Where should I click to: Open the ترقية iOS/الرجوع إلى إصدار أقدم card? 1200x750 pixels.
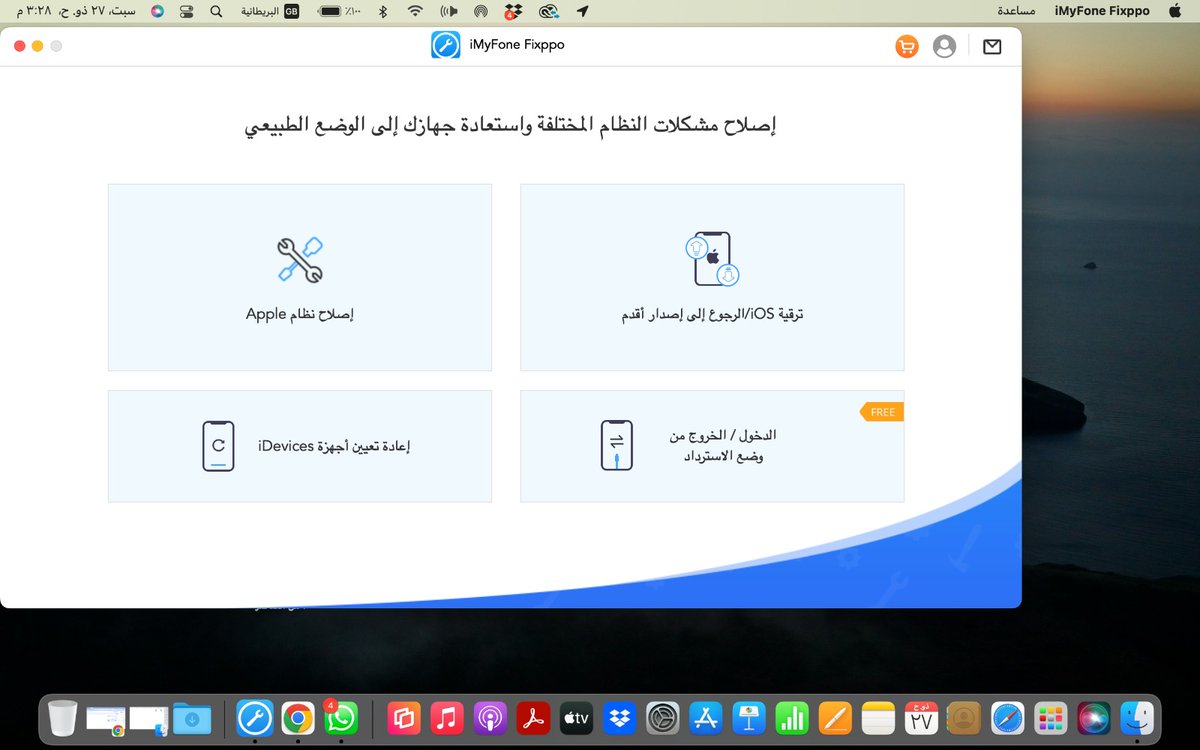point(712,278)
